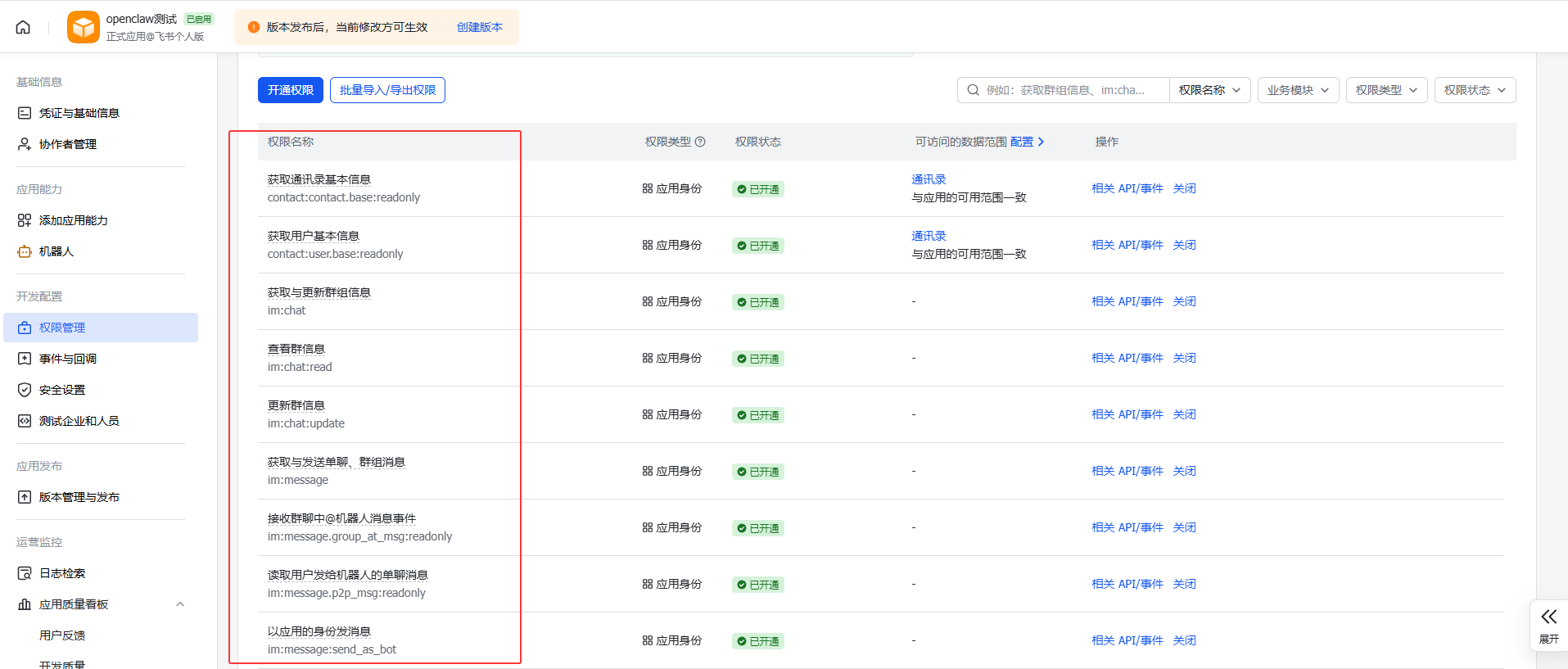Click the 凭证与基础信息 sidebar icon

click(x=25, y=113)
